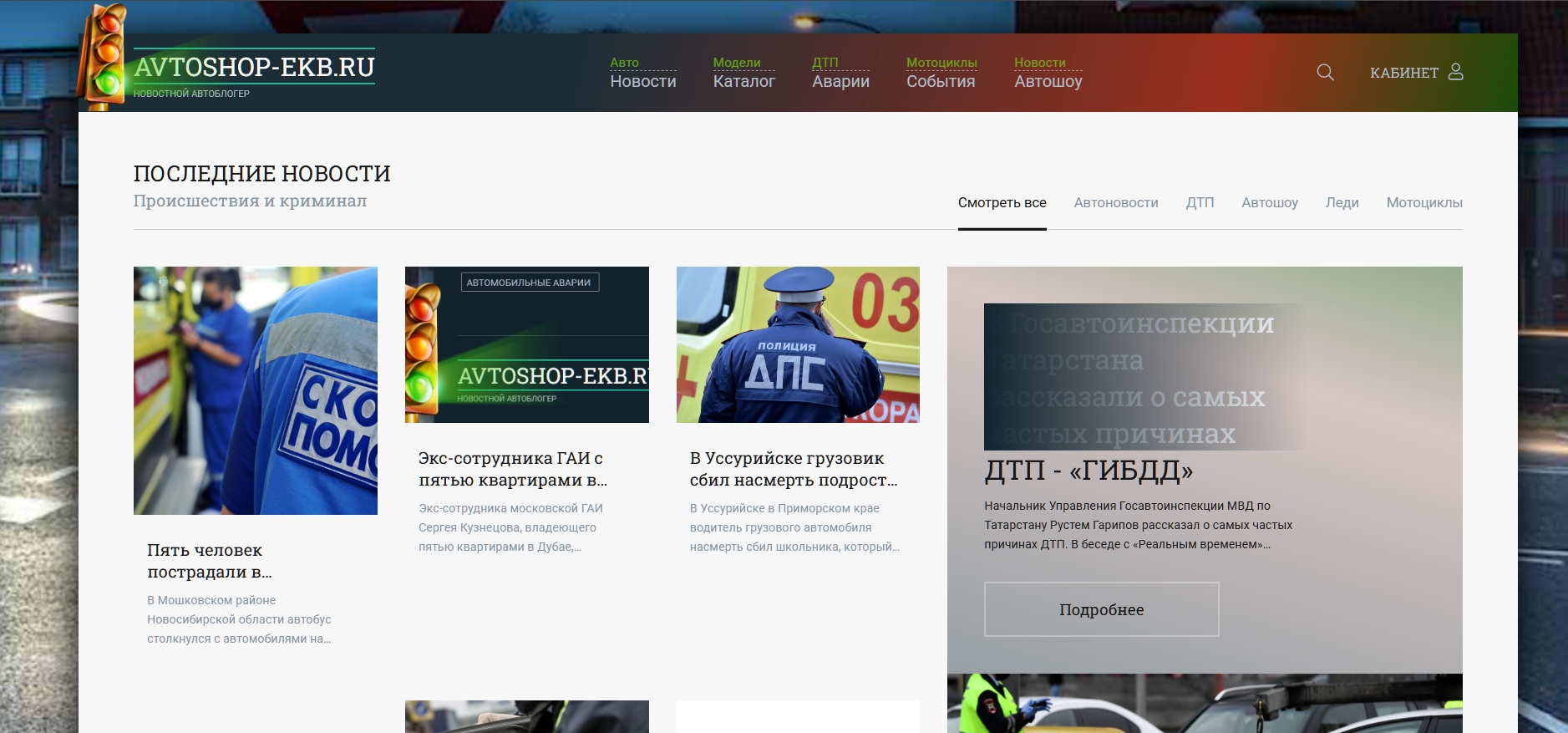Select Мотоциклы События in the navigation
This screenshot has width=1568, height=733.
[941, 73]
